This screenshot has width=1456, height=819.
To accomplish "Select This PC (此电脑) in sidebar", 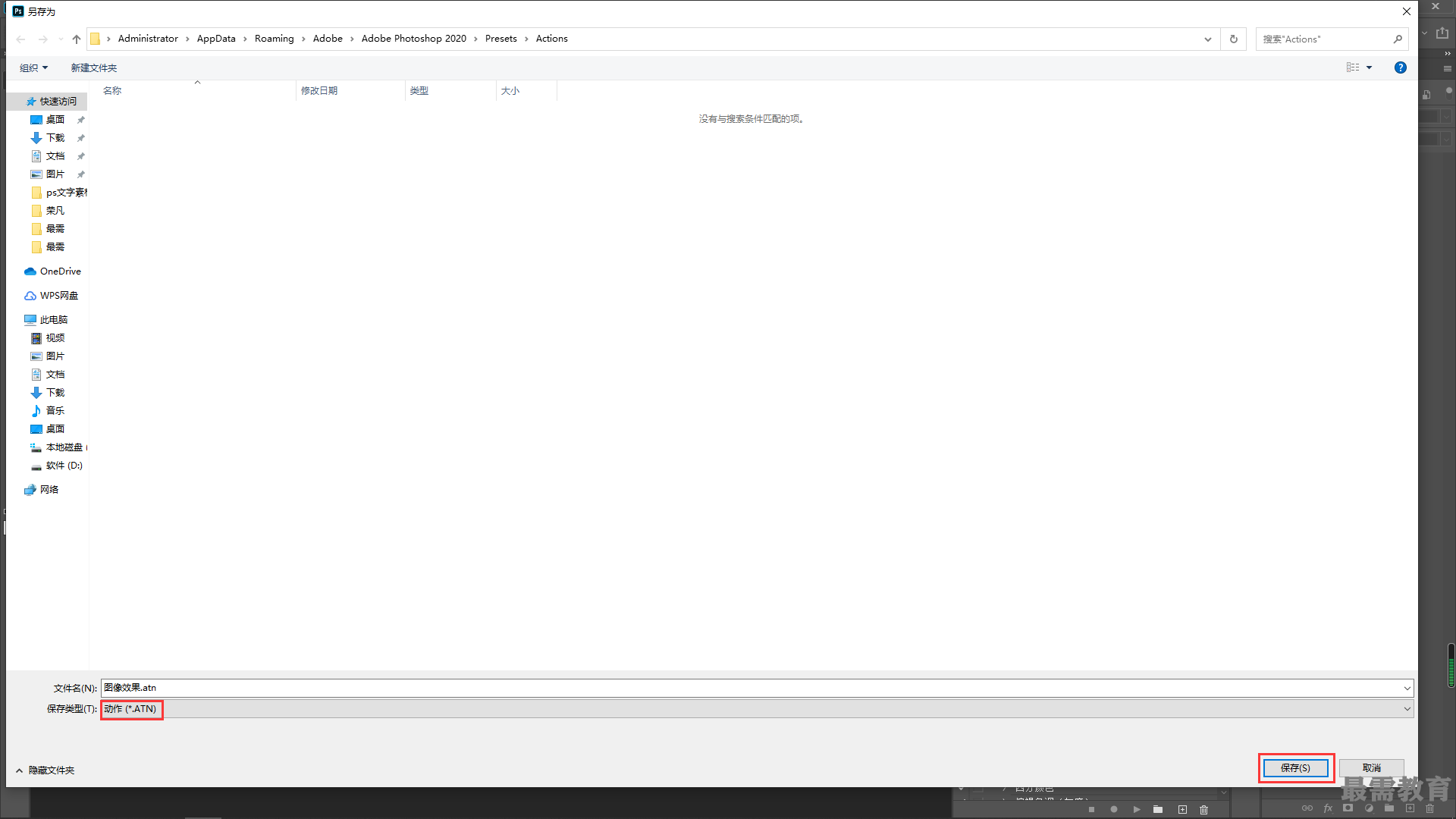I will tap(46, 320).
